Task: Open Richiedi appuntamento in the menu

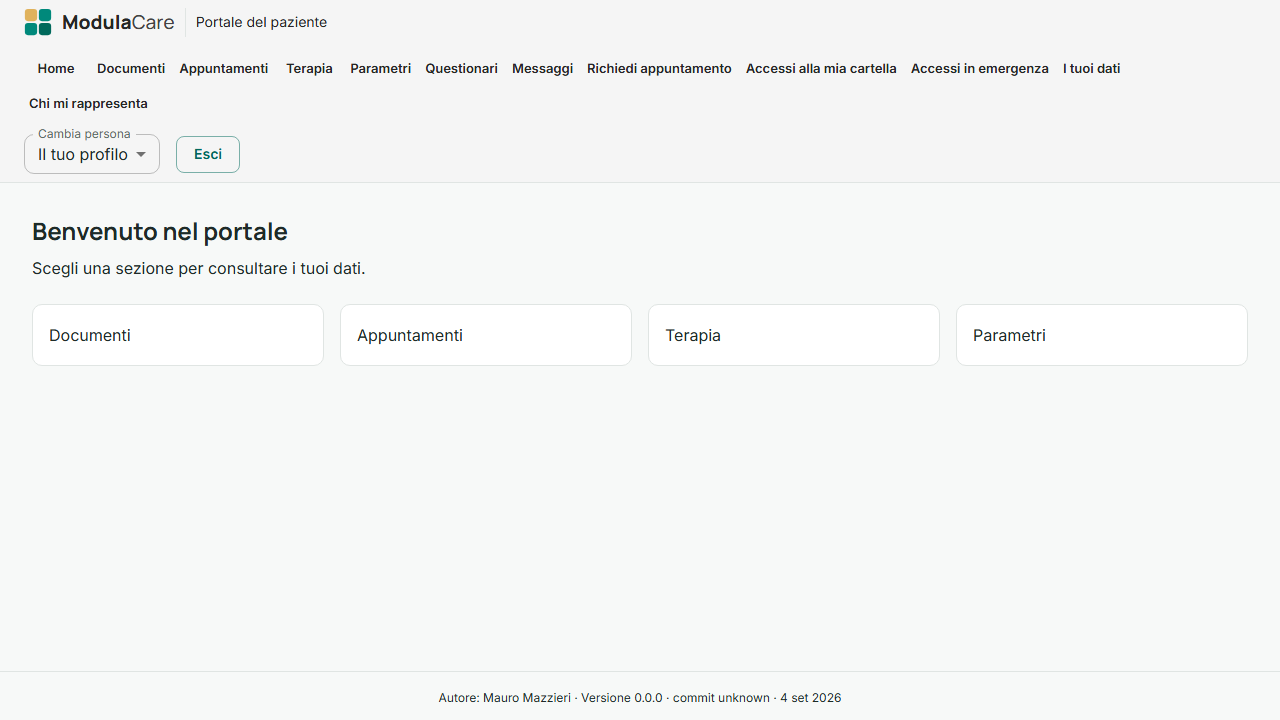Action: (x=659, y=68)
